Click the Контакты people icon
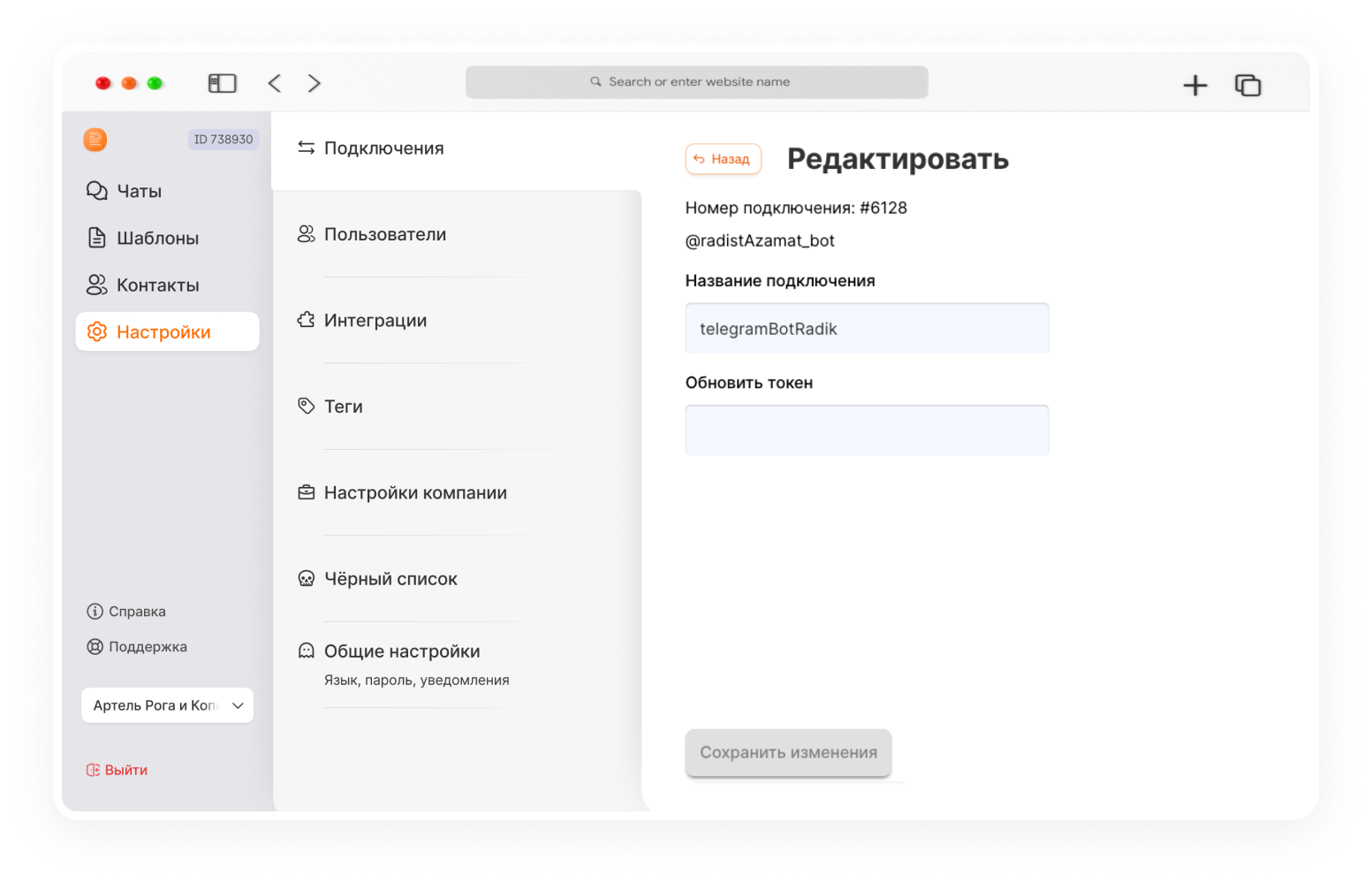The width and height of the screenshot is (1372, 883). tap(96, 285)
